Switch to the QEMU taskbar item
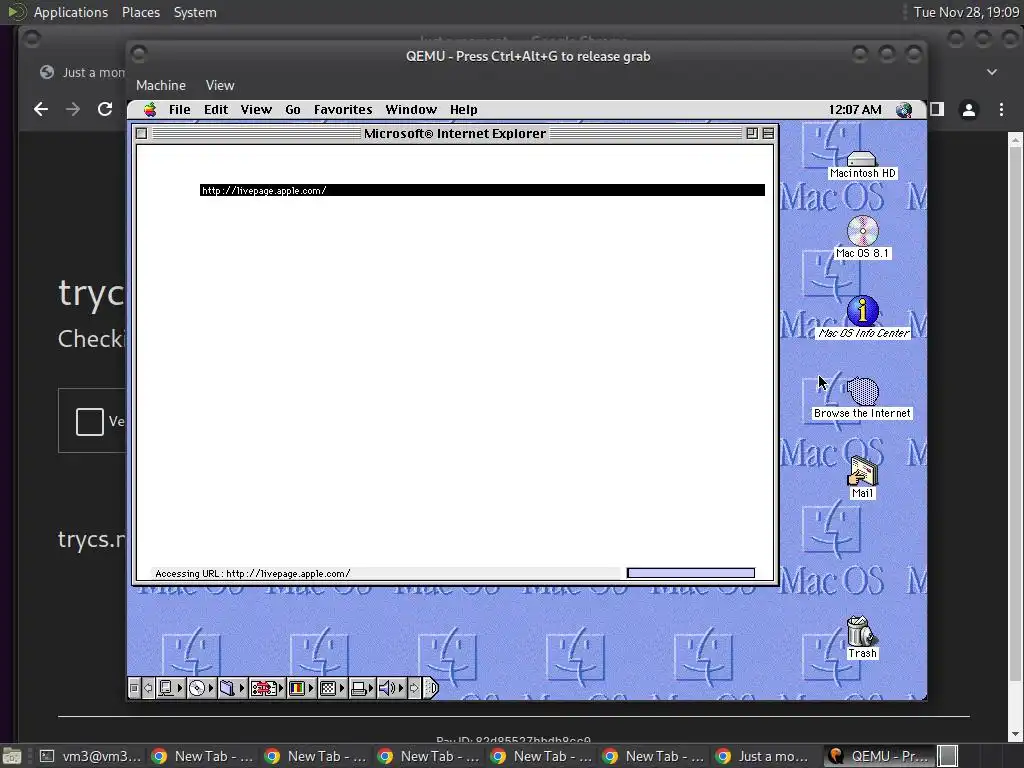The image size is (1024, 768). (x=878, y=756)
